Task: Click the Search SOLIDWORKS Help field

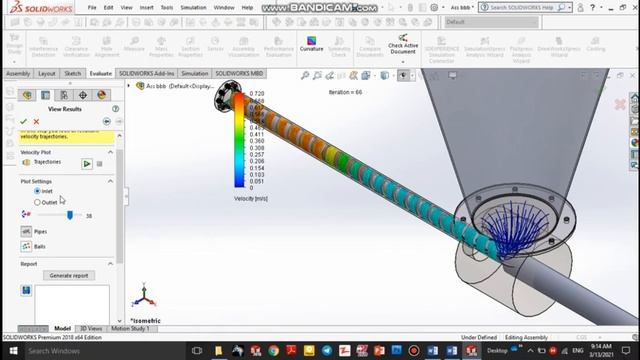Action: click(521, 7)
